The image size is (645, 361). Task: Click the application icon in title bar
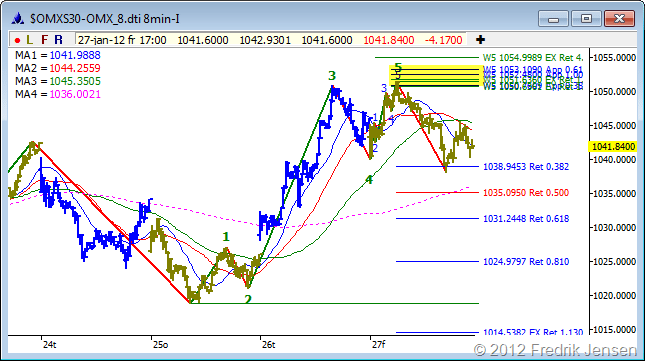point(17,19)
